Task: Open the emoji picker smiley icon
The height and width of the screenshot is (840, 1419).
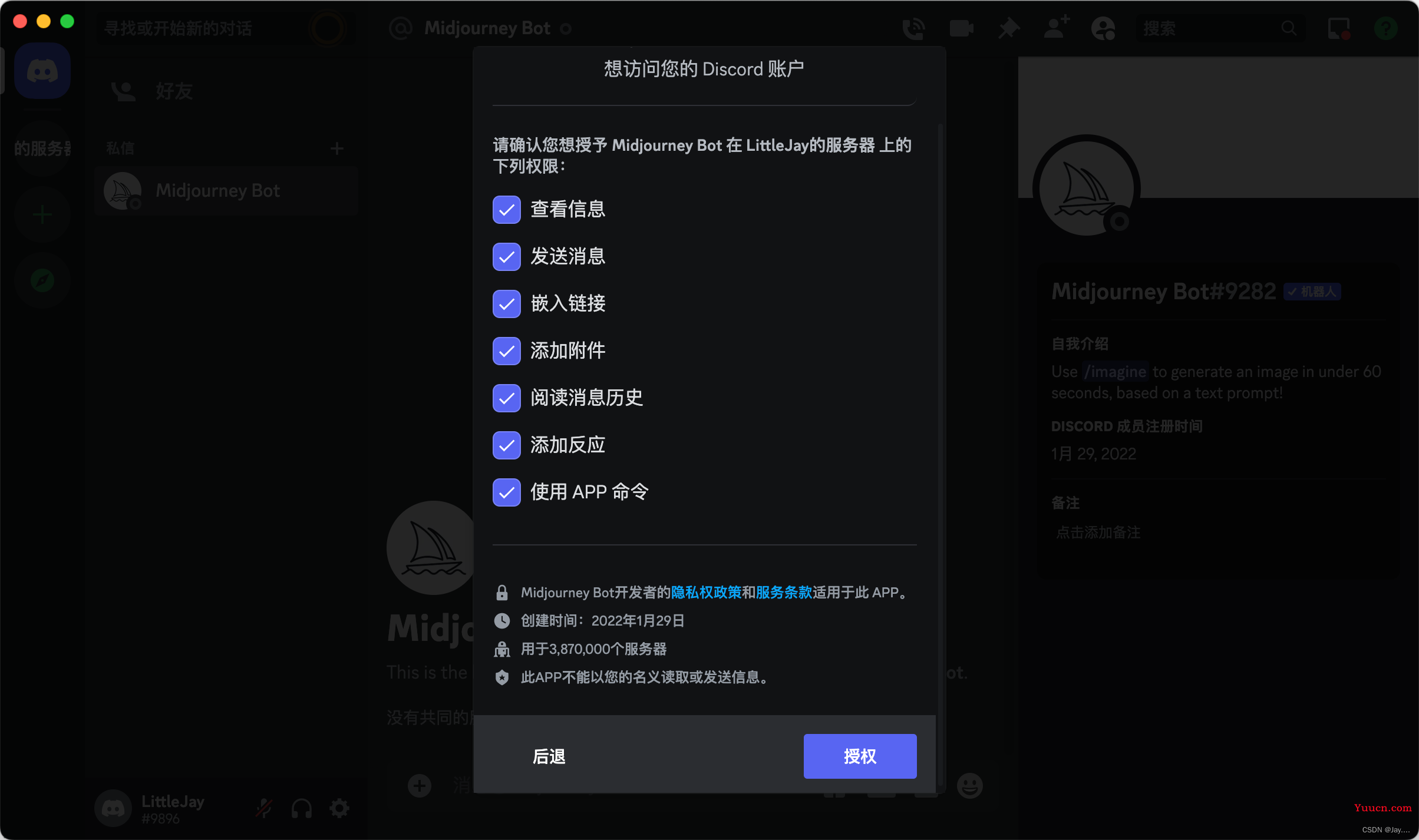Action: (x=969, y=786)
